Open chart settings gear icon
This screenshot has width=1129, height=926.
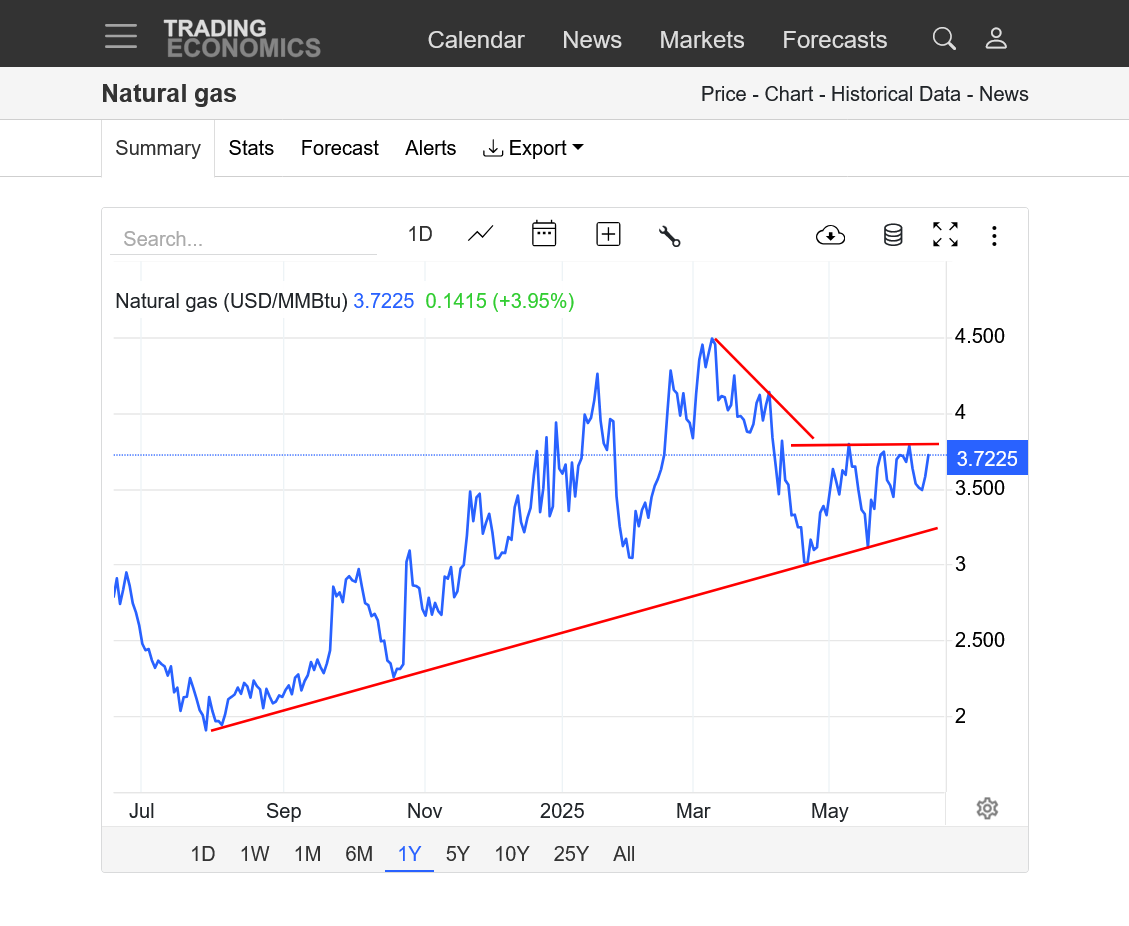tap(987, 809)
